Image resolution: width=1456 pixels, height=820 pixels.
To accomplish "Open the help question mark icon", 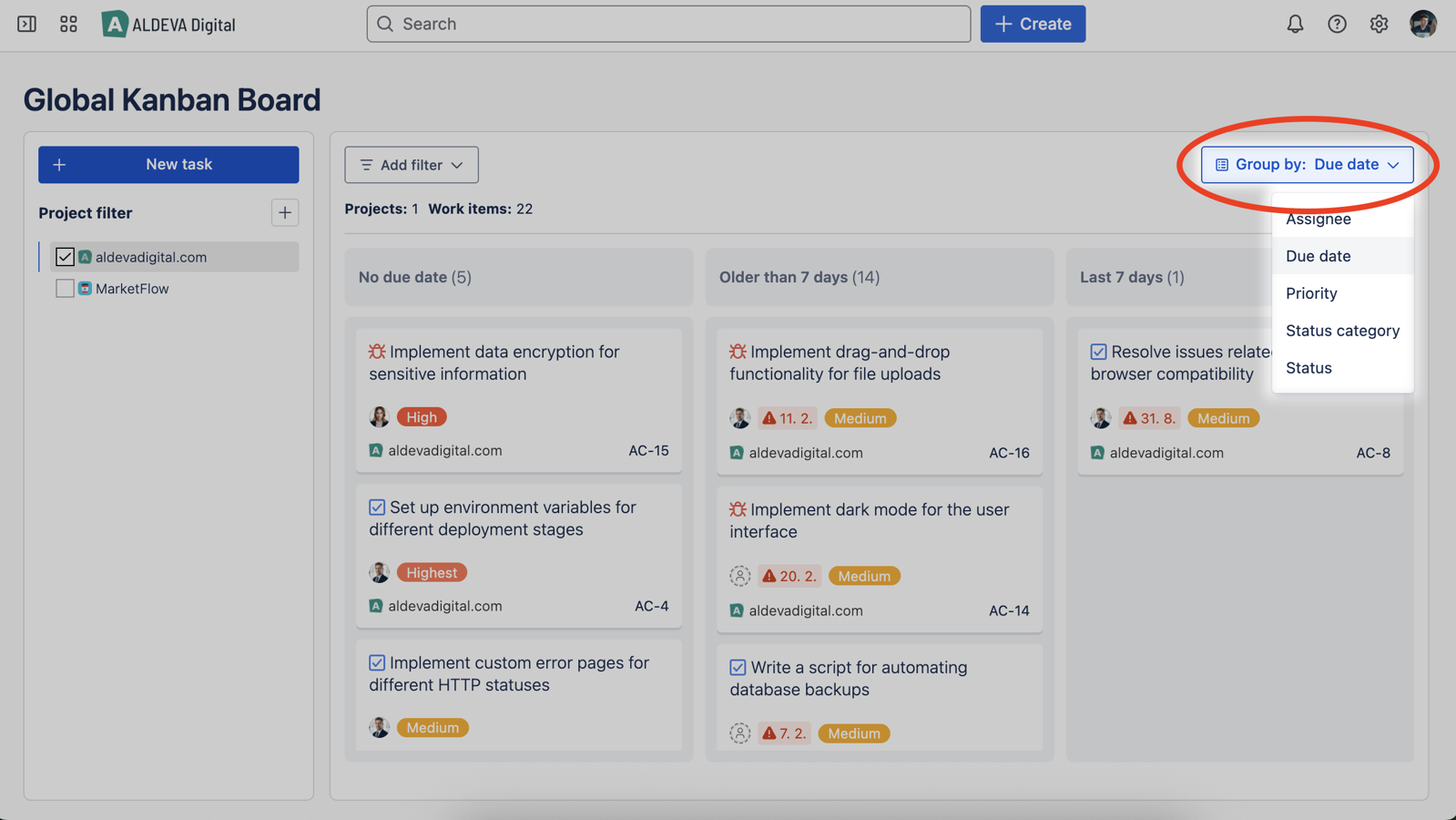I will (1336, 24).
